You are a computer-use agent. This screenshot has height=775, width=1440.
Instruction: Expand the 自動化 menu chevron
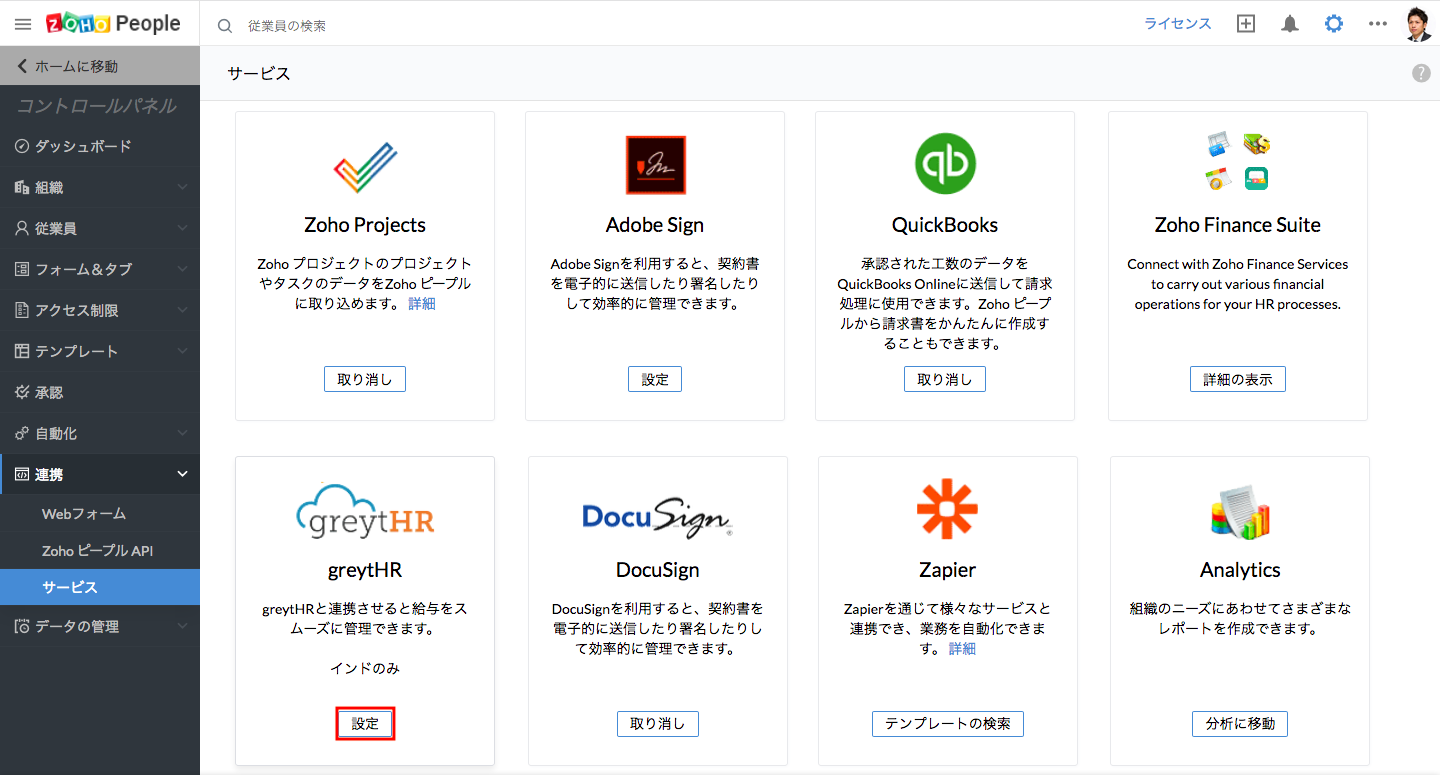click(x=182, y=433)
